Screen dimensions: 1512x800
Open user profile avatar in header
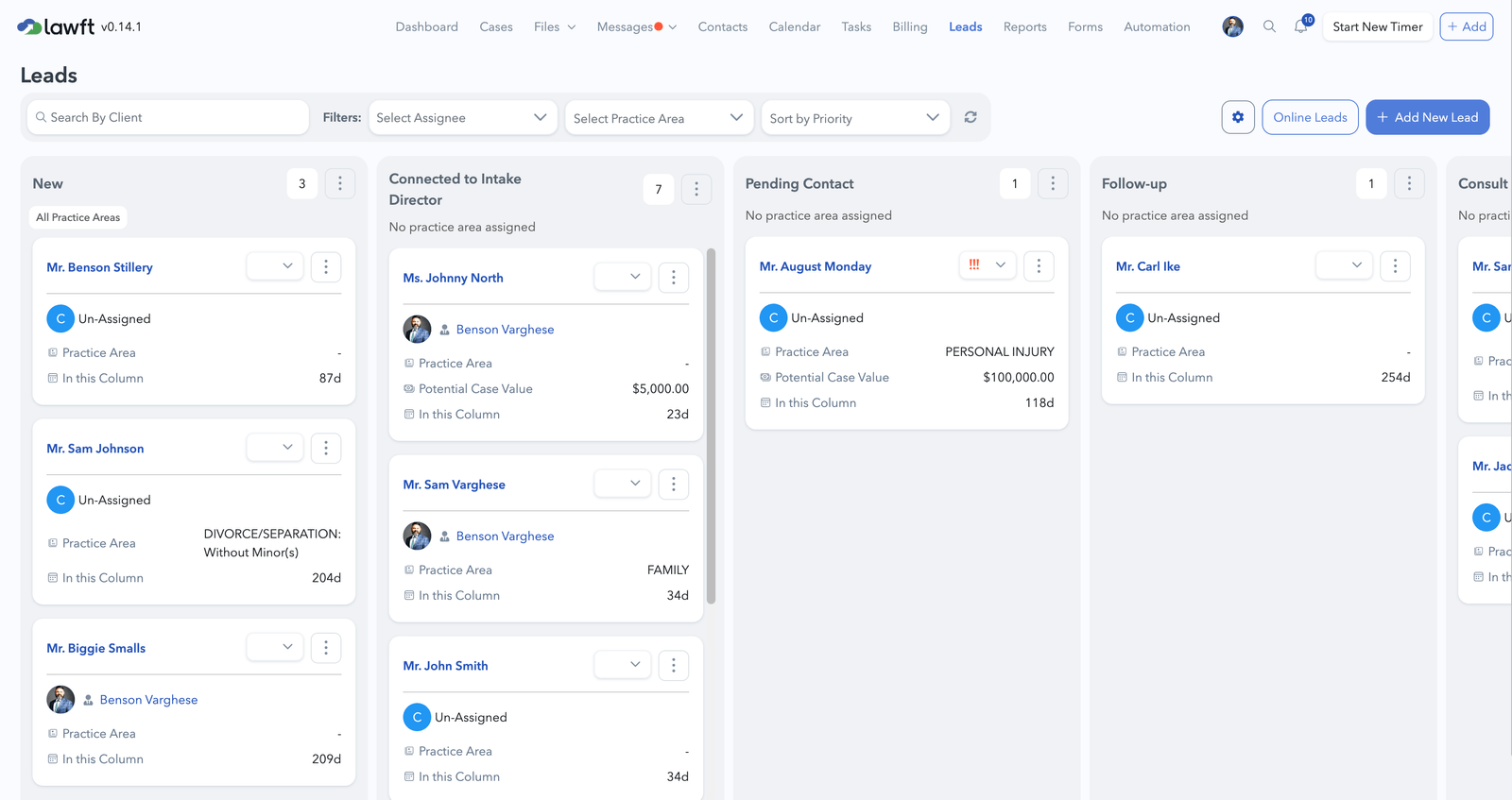point(1232,26)
